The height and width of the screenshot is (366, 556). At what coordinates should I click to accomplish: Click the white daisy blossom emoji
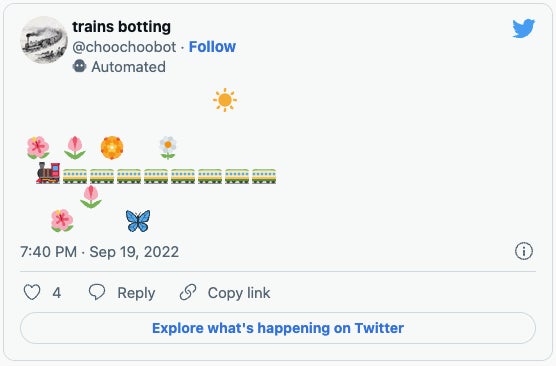click(x=168, y=148)
